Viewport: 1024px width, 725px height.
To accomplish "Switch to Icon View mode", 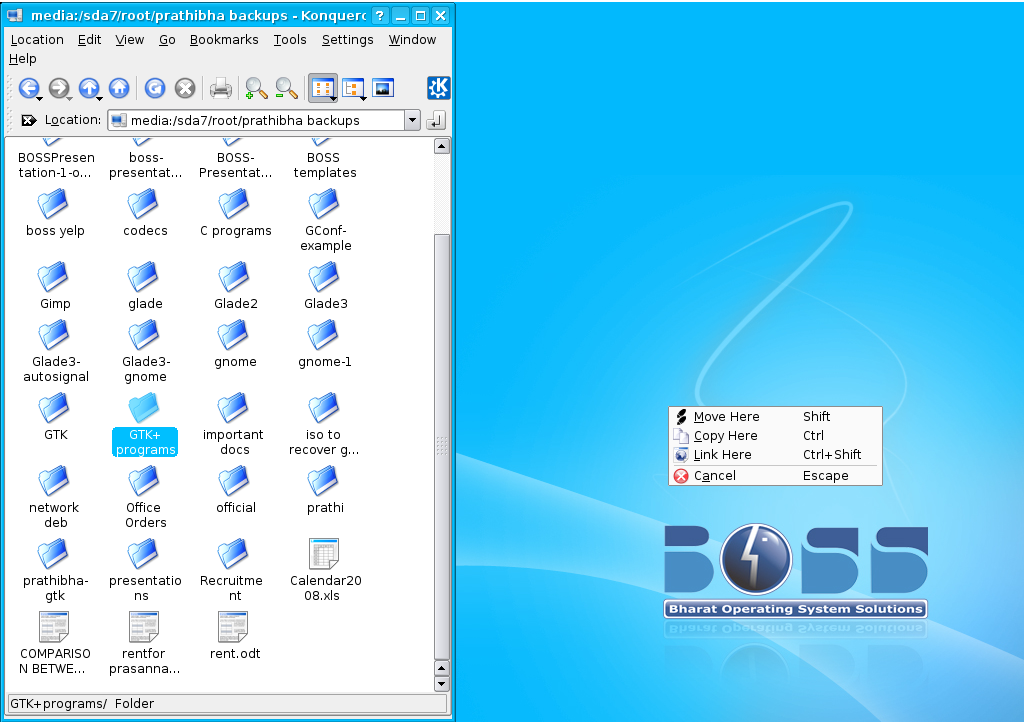I will 322,88.
